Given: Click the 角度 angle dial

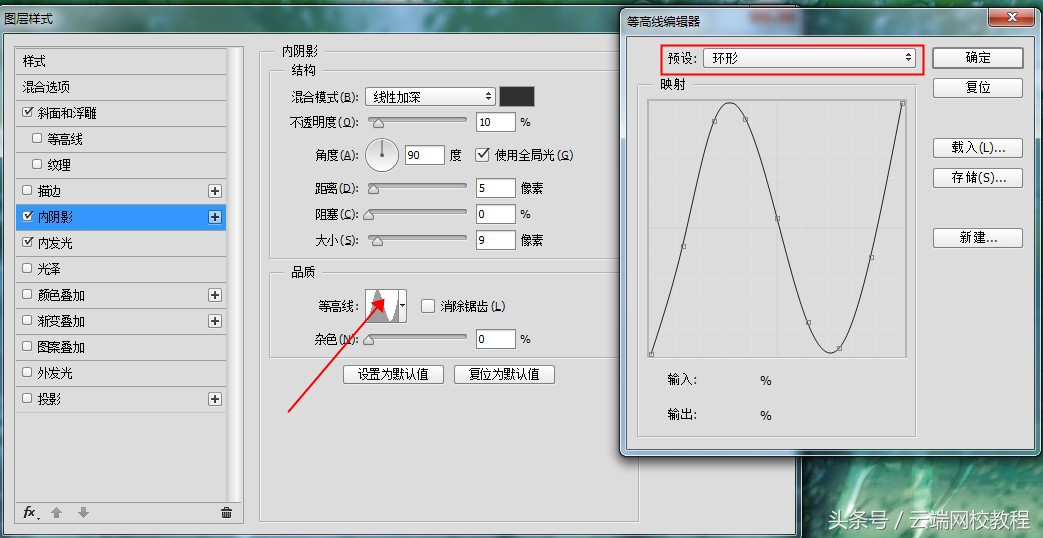Looking at the screenshot, I should click(382, 155).
